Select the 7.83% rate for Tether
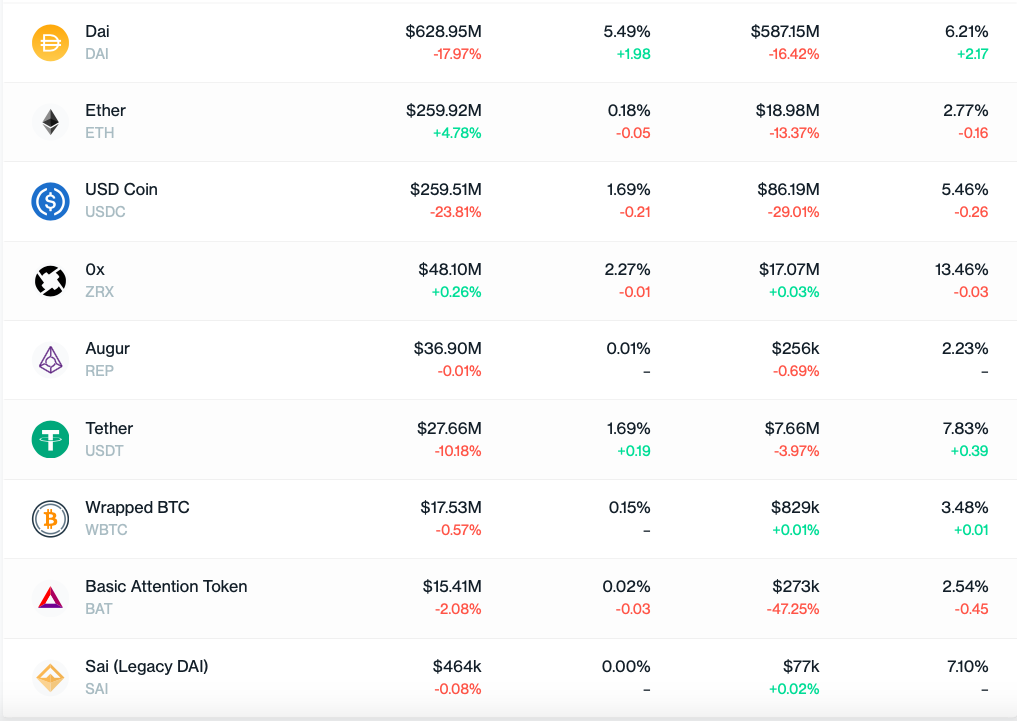Screen dimensions: 1017x721 965,428
